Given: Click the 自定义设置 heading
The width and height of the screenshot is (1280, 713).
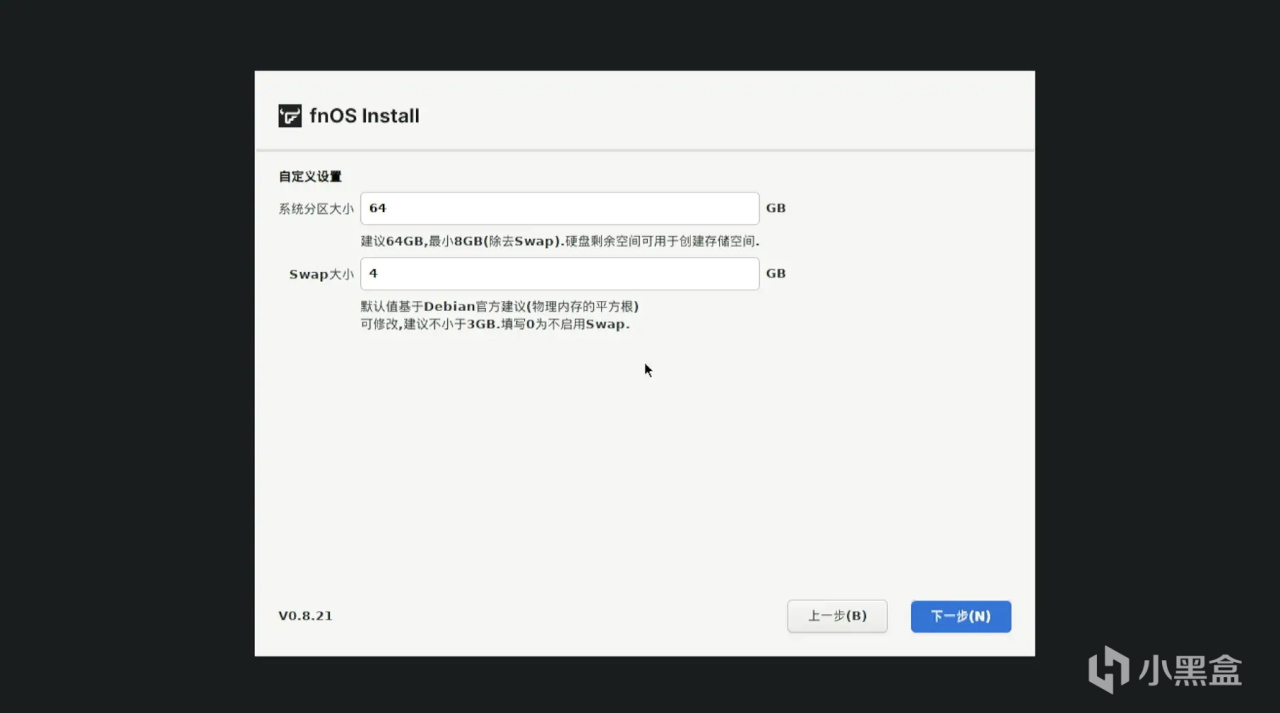Looking at the screenshot, I should pos(310,177).
